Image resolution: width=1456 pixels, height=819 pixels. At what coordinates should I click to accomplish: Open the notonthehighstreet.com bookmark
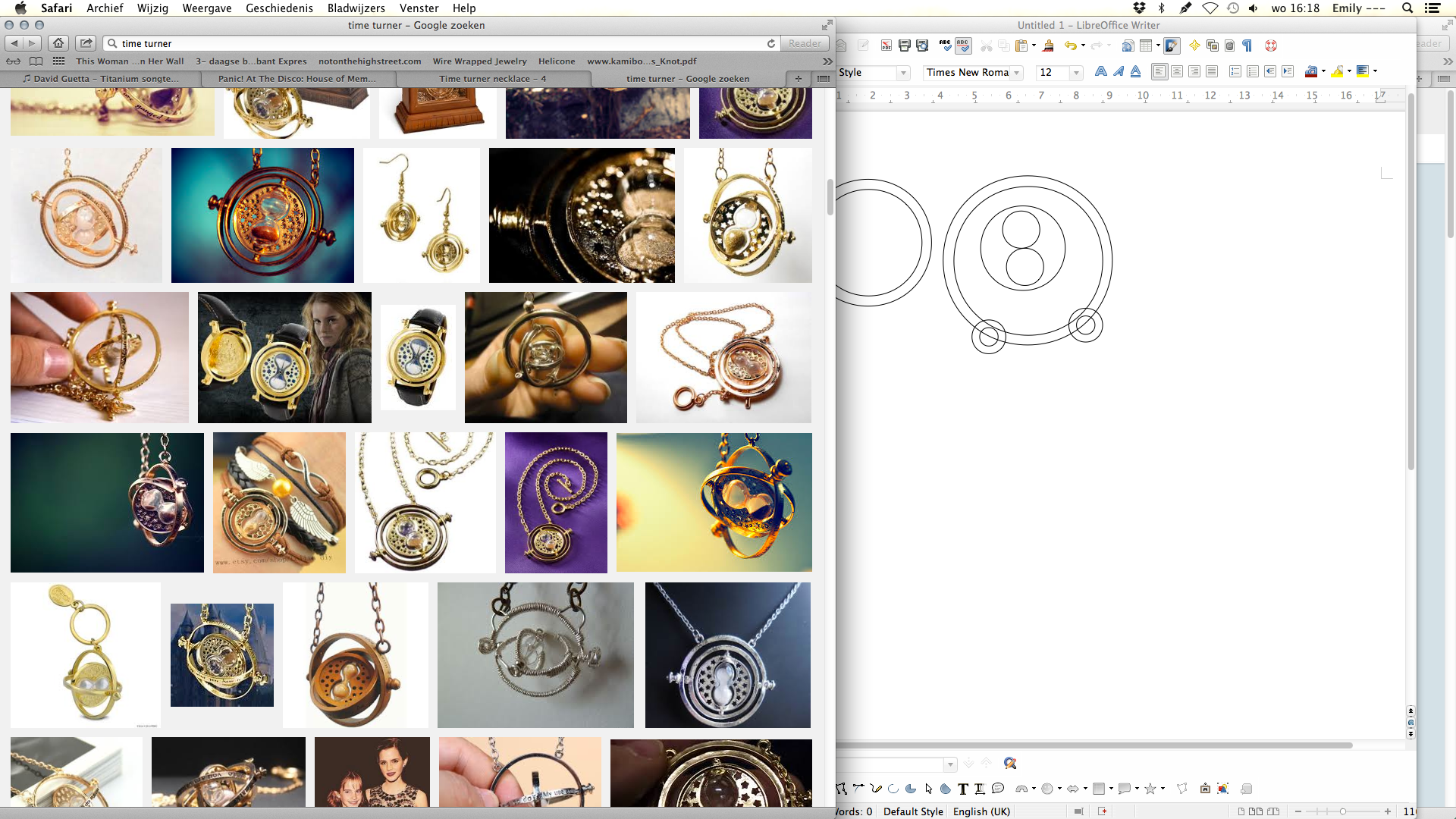(369, 61)
